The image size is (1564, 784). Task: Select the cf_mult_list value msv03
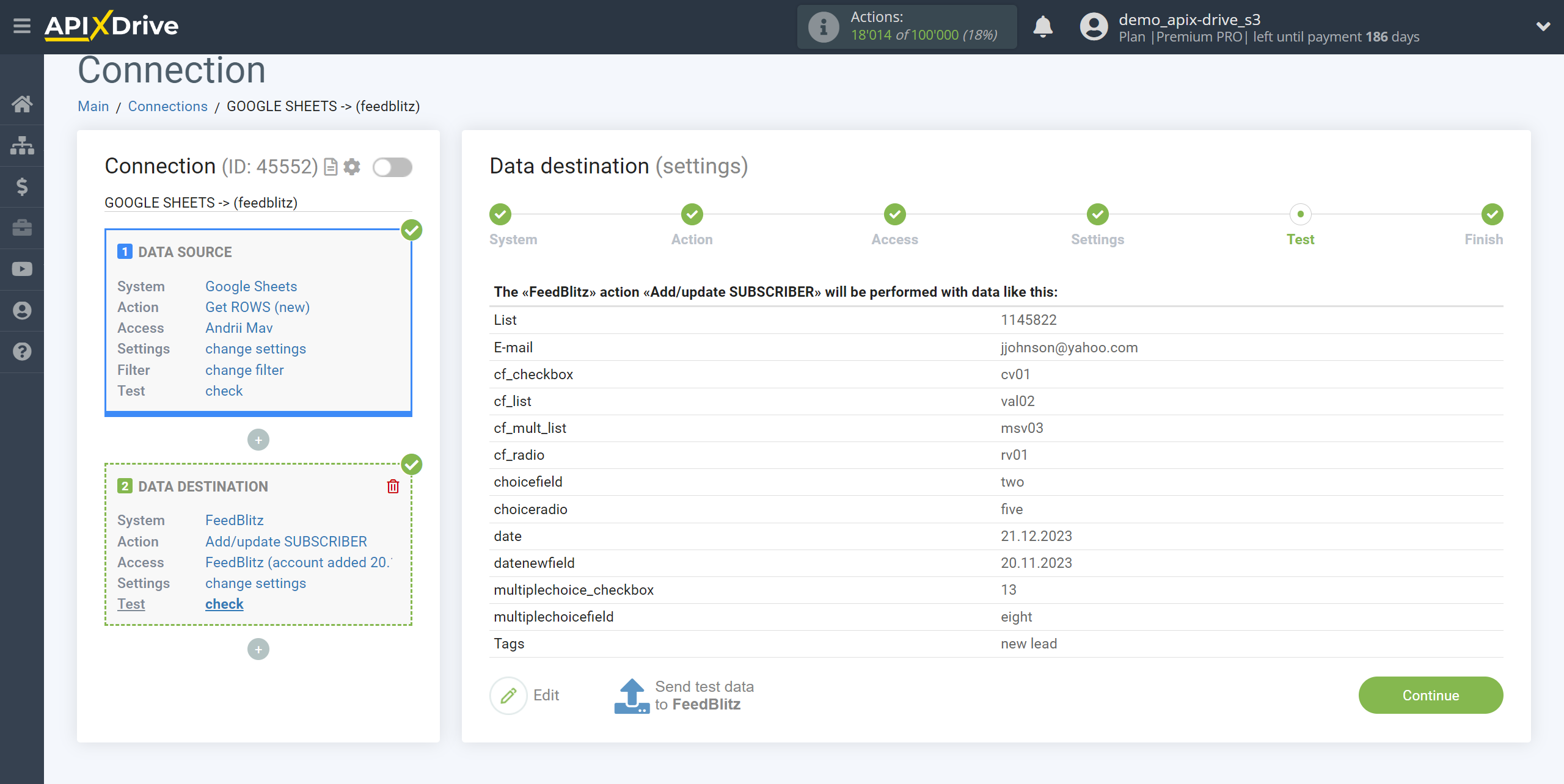[x=1022, y=428]
